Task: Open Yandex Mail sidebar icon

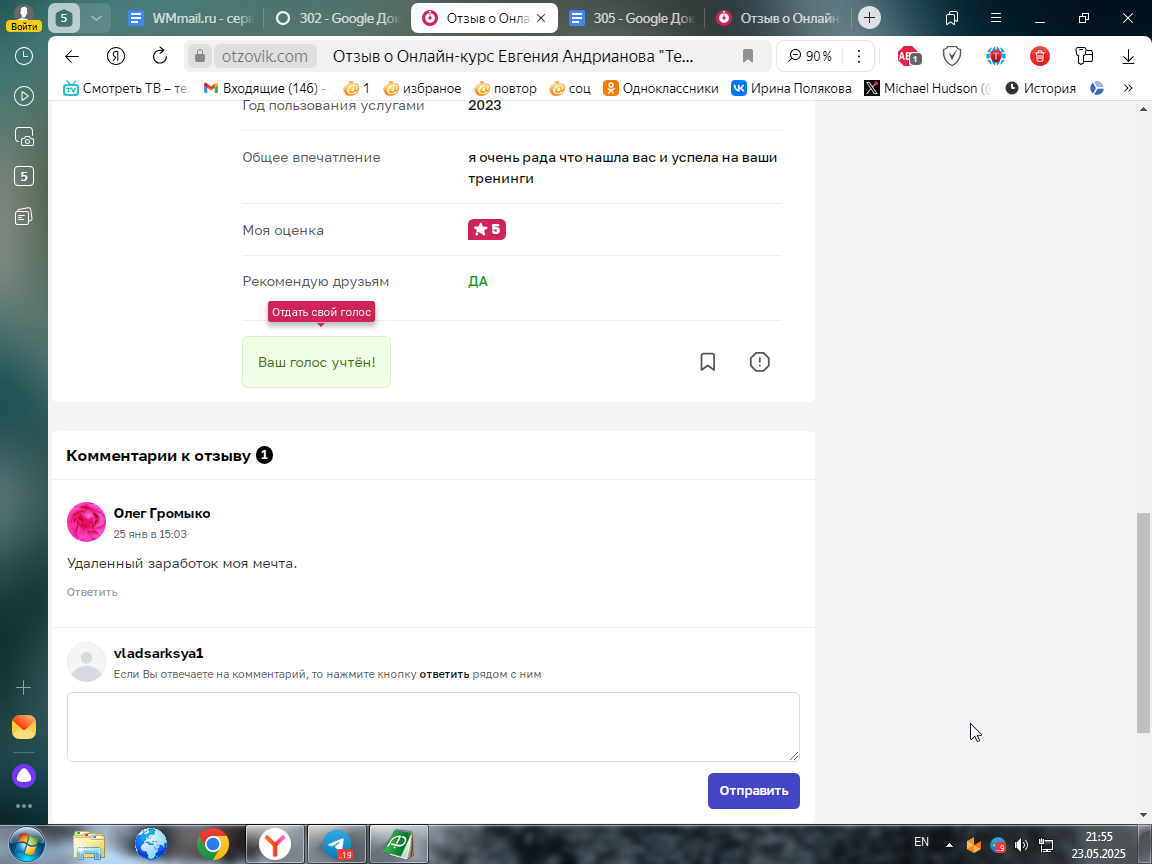Action: click(x=24, y=727)
